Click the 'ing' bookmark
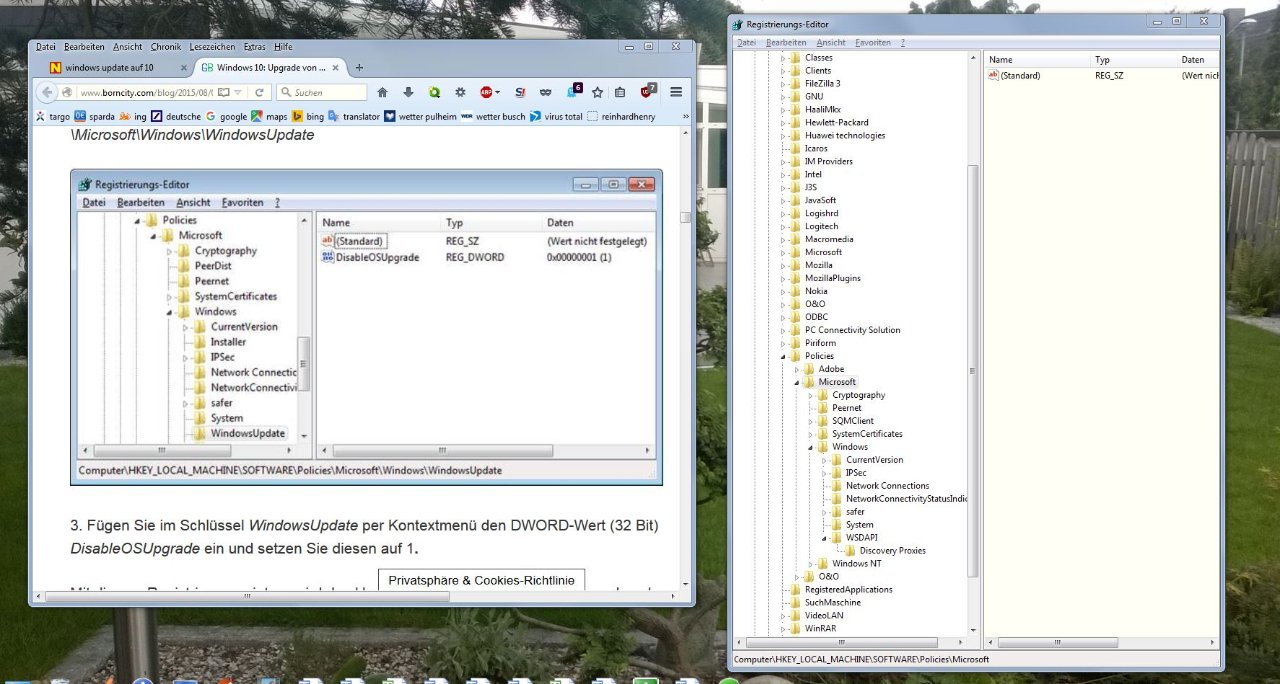This screenshot has height=684, width=1280. click(133, 116)
